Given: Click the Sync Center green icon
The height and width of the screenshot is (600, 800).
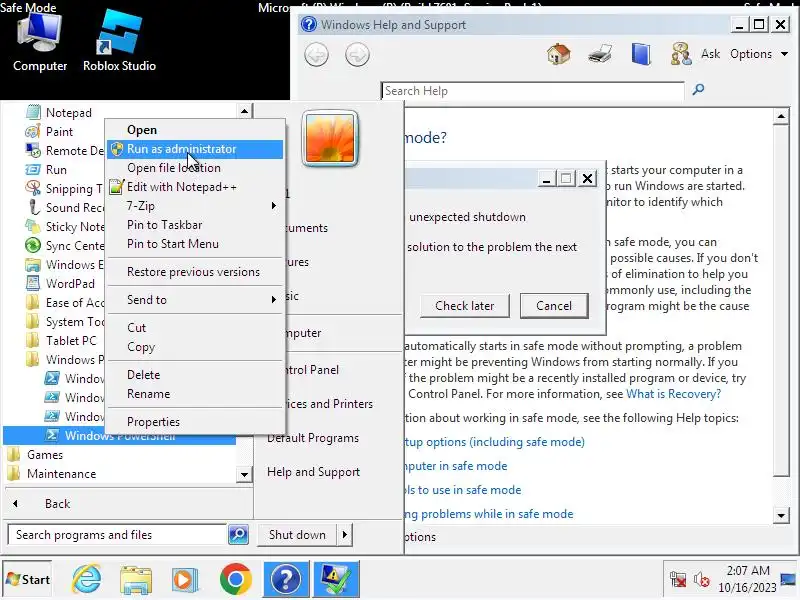Looking at the screenshot, I should click(33, 245).
